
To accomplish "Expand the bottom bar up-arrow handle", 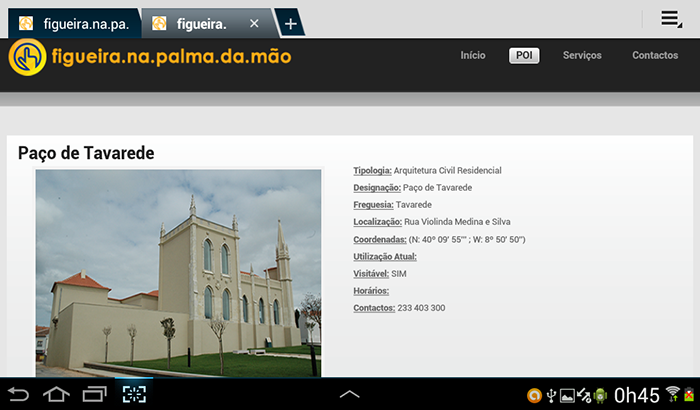I will click(349, 394).
